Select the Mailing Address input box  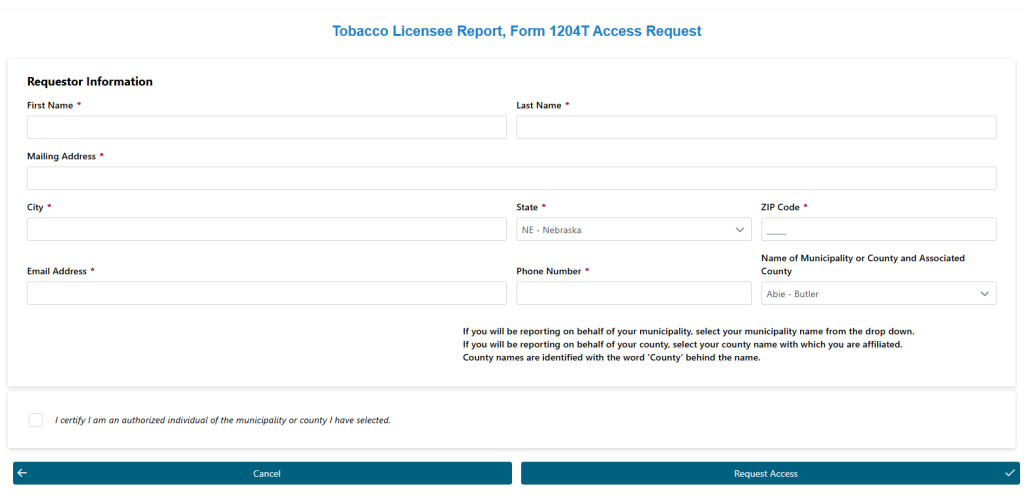coord(511,178)
